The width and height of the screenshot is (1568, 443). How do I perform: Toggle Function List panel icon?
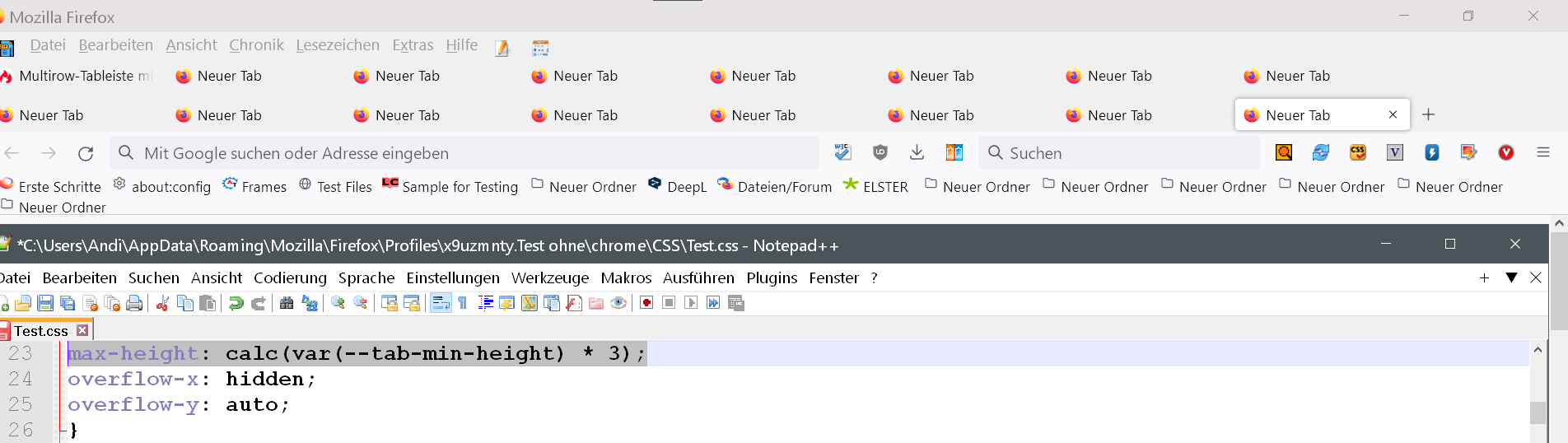[x=574, y=303]
